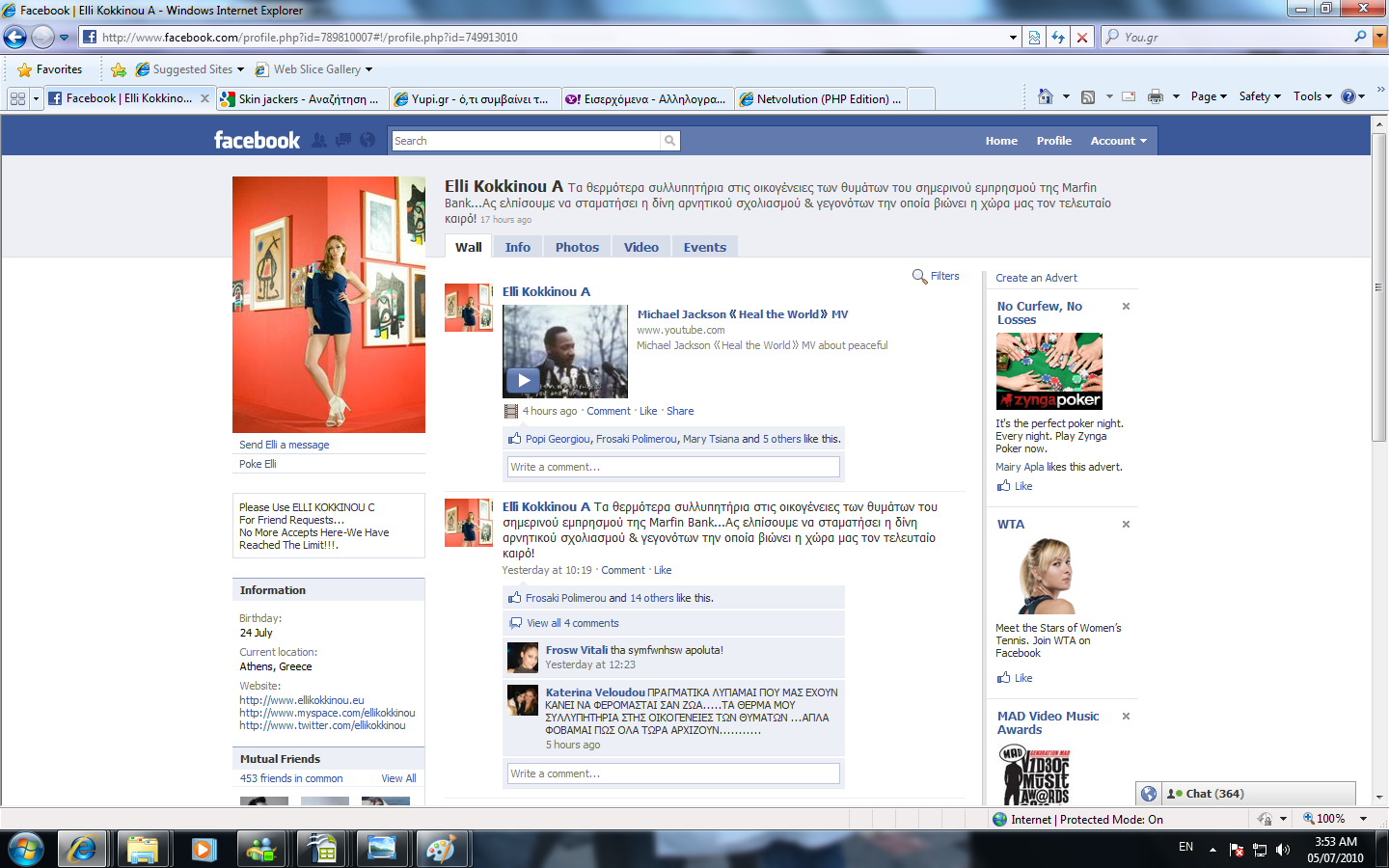
Task: Close the No Curfew No Losses advert
Action: pyautogui.click(x=1126, y=307)
